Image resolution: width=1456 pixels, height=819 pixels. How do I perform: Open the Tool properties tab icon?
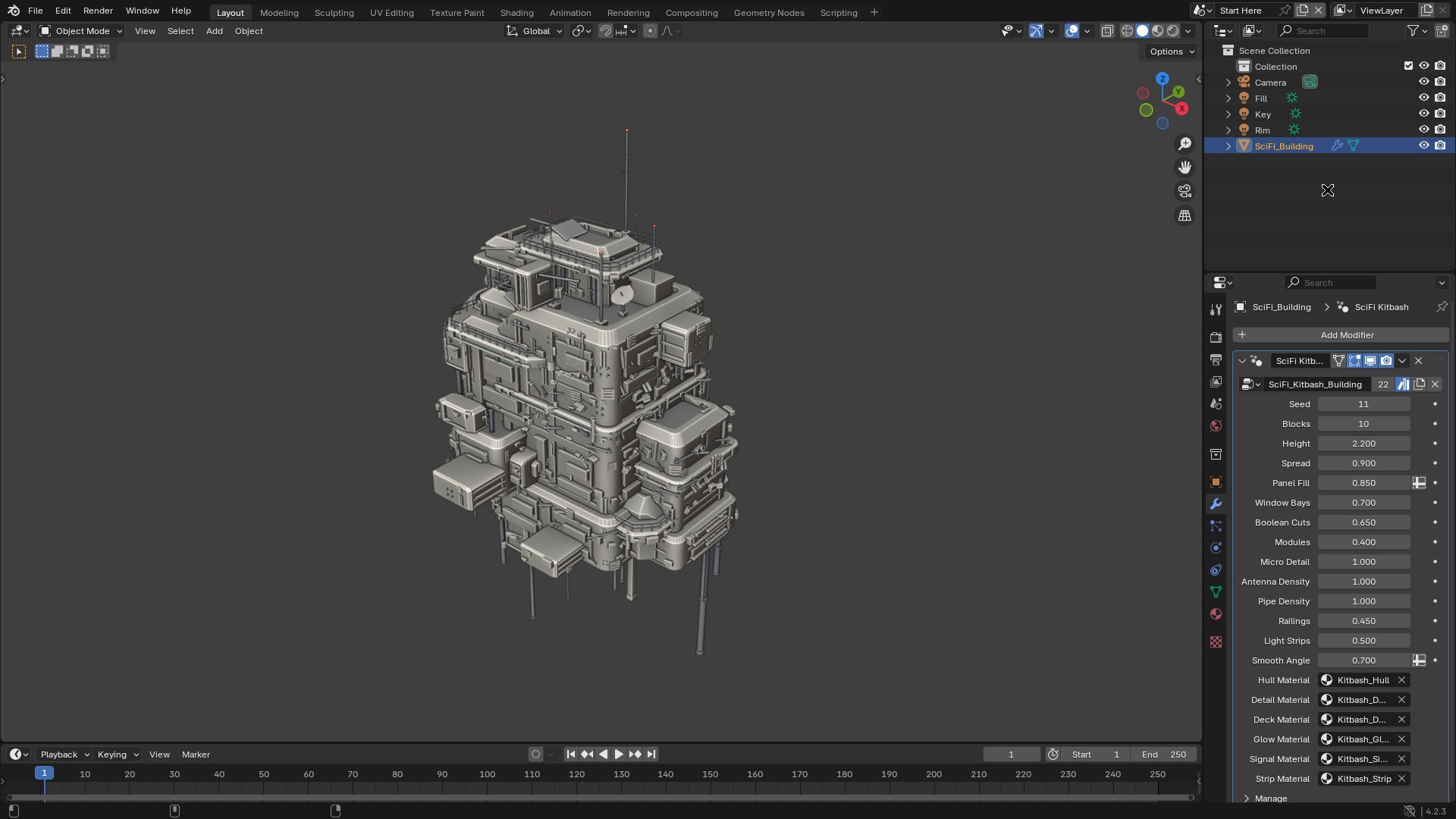tap(1216, 309)
